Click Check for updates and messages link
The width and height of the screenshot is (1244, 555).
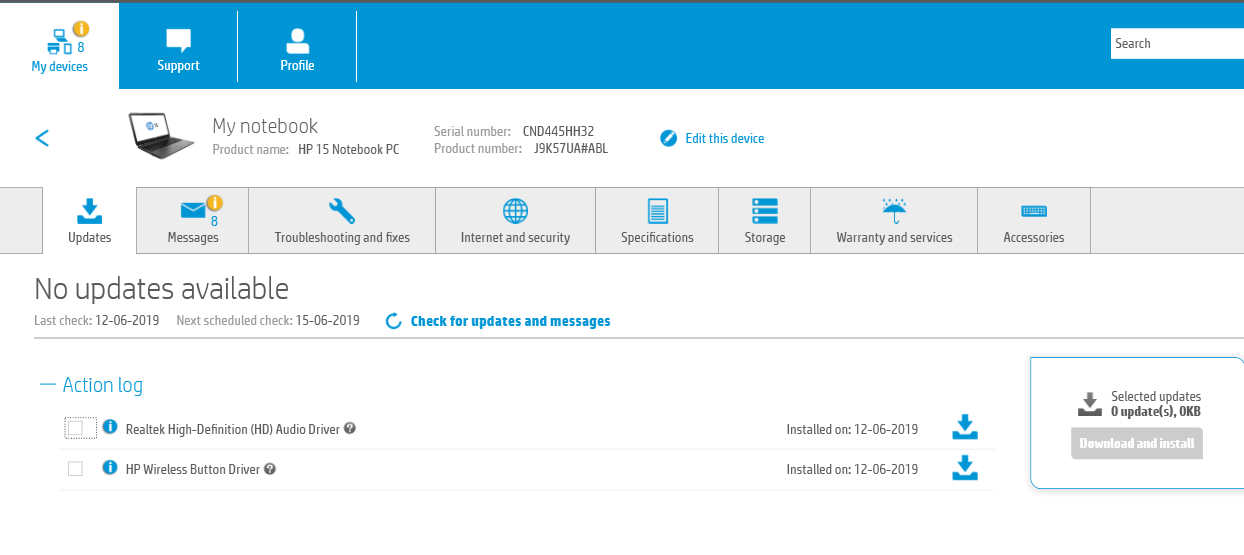(510, 321)
